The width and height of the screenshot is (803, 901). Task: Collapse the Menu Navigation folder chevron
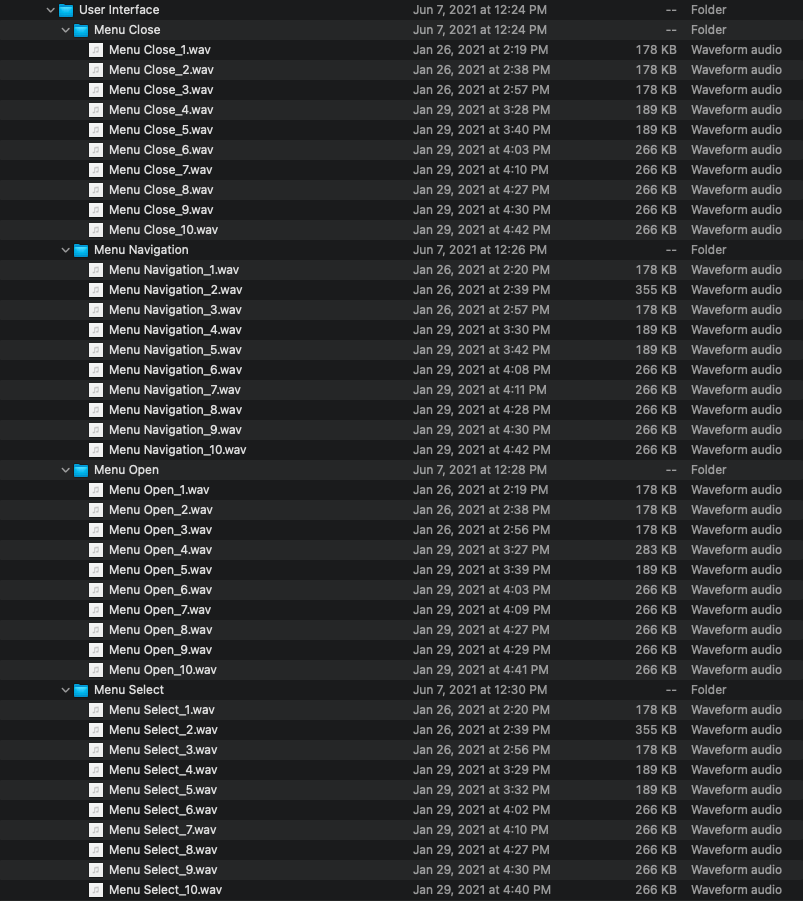66,250
